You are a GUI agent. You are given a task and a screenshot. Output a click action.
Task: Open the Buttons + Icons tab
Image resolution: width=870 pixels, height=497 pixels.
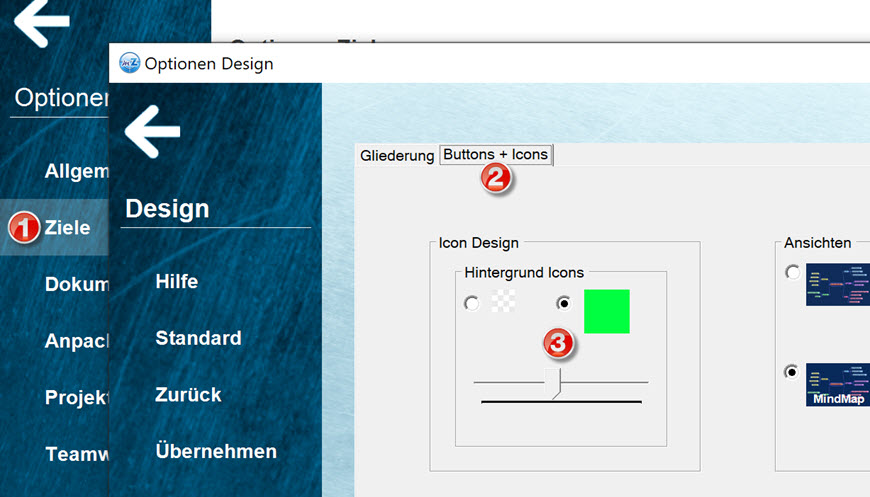[495, 155]
